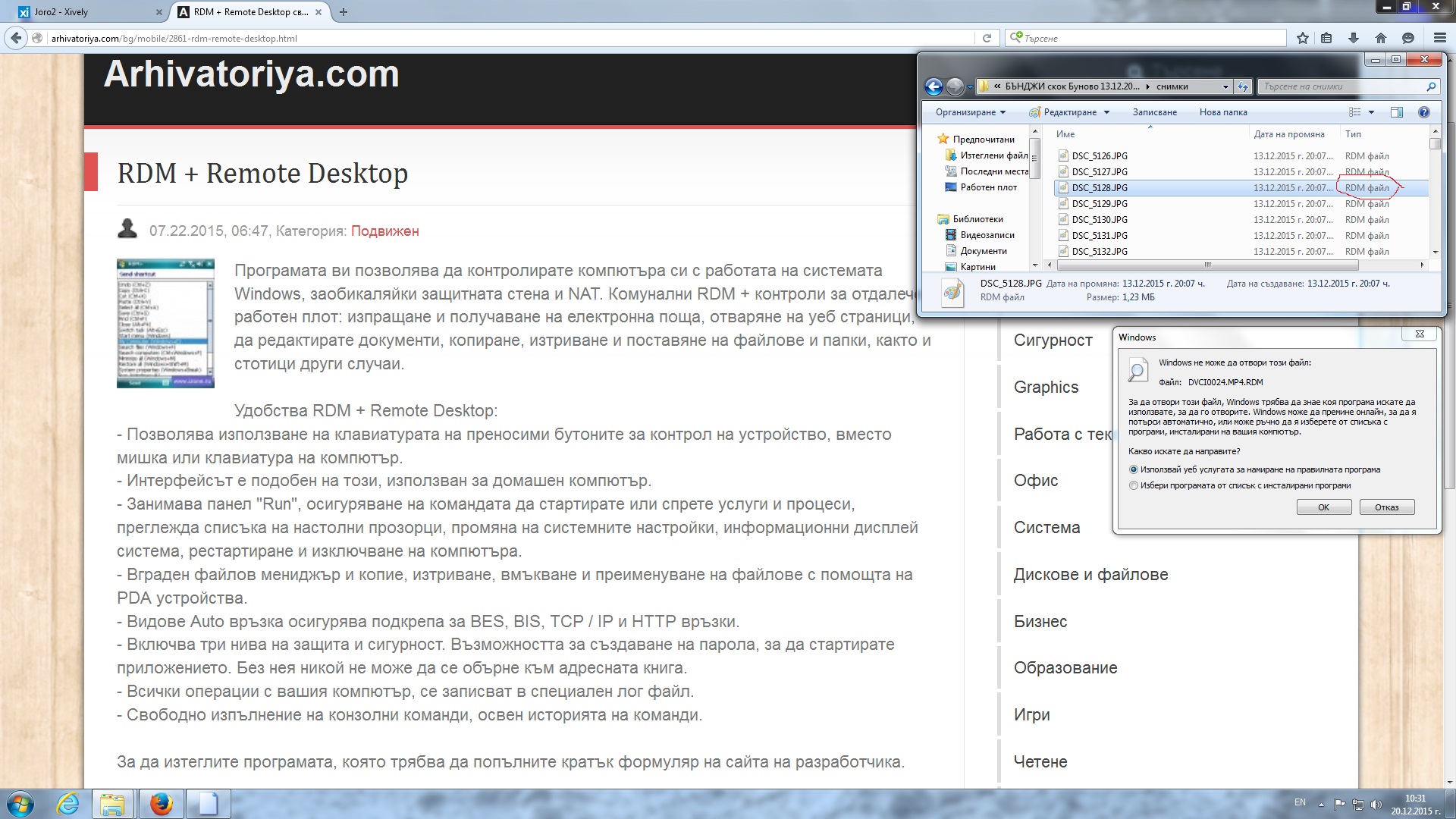
Task: Click the Explorer back arrow
Action: (x=934, y=86)
